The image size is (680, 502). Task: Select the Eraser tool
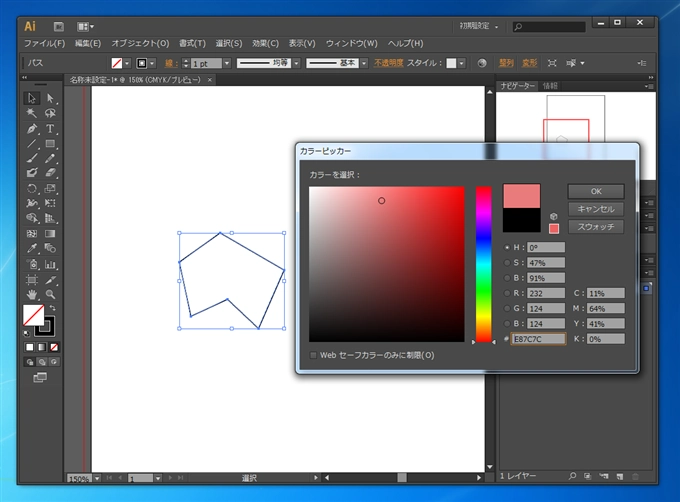coord(50,173)
